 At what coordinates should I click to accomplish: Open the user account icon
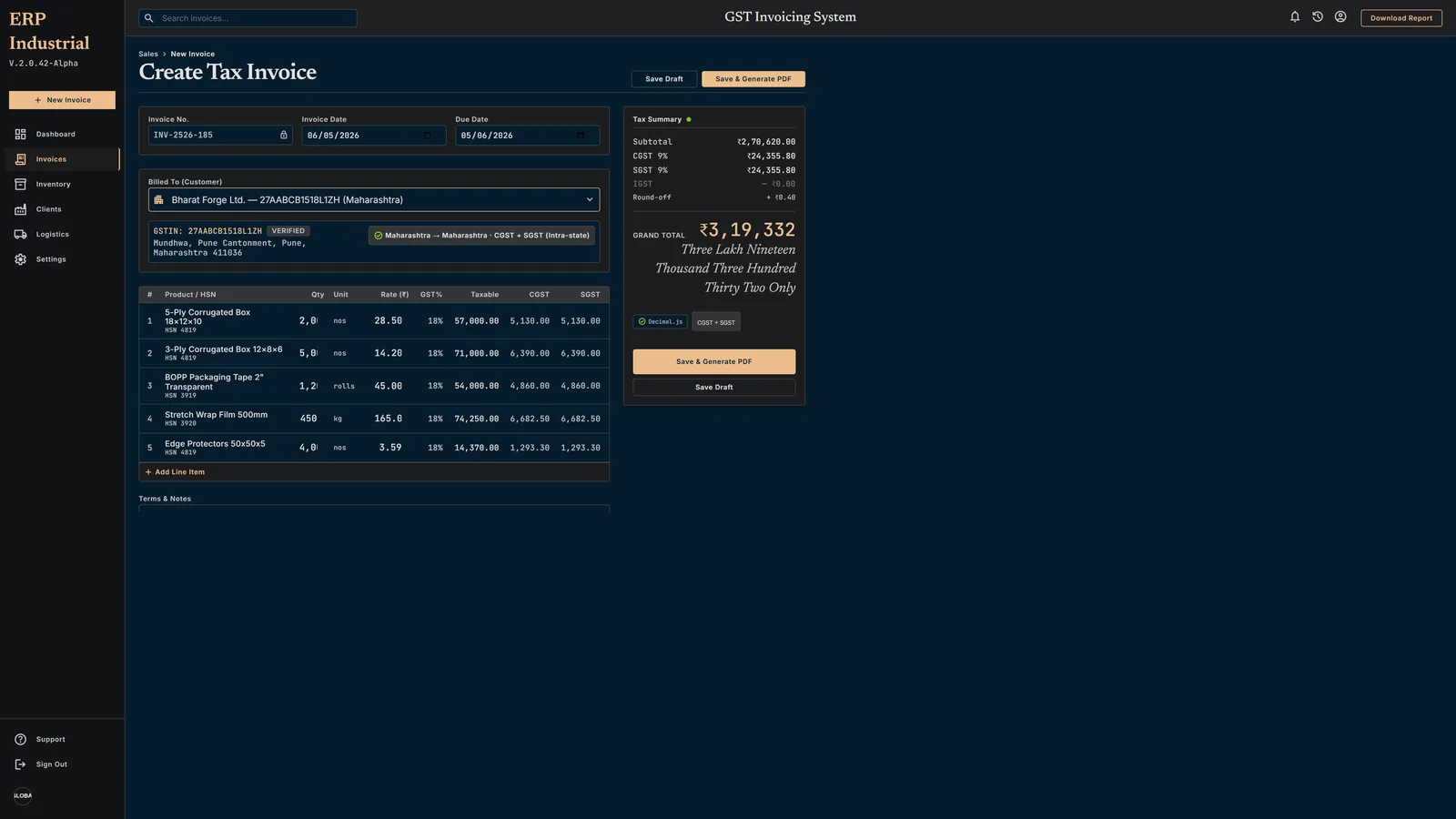(1340, 16)
